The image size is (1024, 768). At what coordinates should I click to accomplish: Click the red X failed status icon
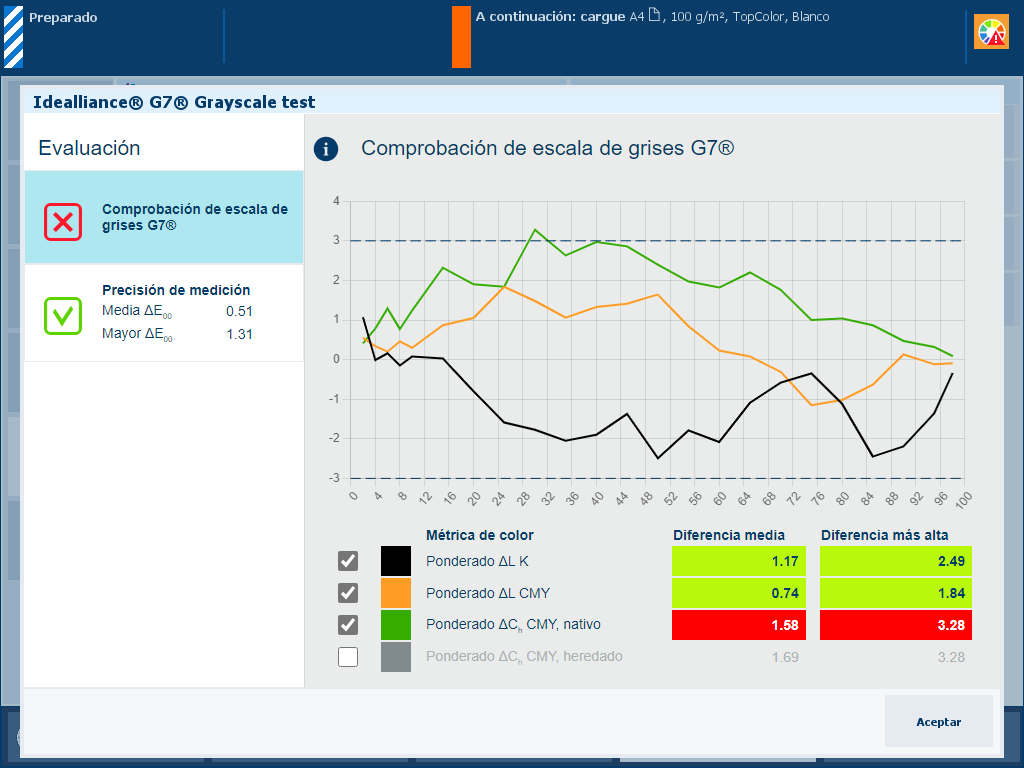63,222
